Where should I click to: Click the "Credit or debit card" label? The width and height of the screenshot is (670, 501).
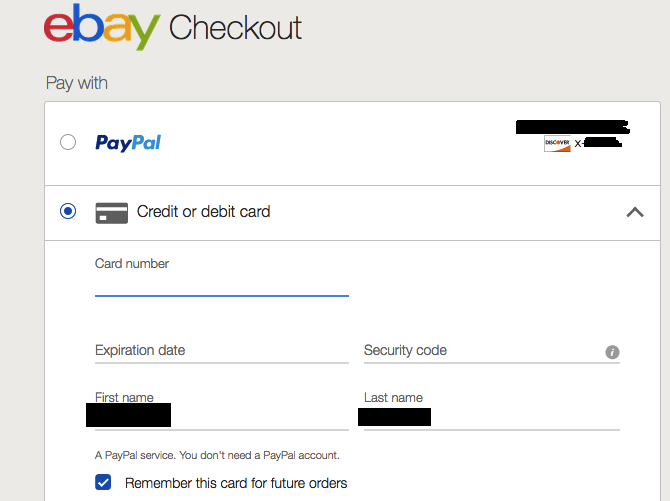point(203,212)
